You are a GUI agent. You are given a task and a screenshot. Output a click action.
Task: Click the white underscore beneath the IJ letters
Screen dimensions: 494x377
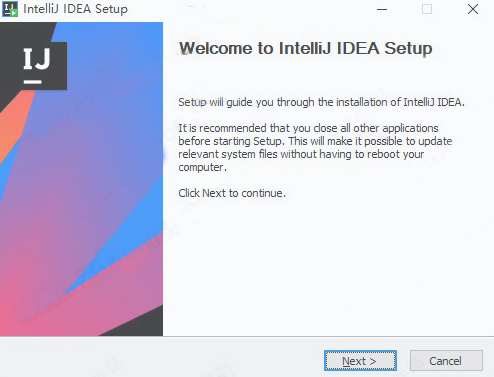[x=32, y=82]
